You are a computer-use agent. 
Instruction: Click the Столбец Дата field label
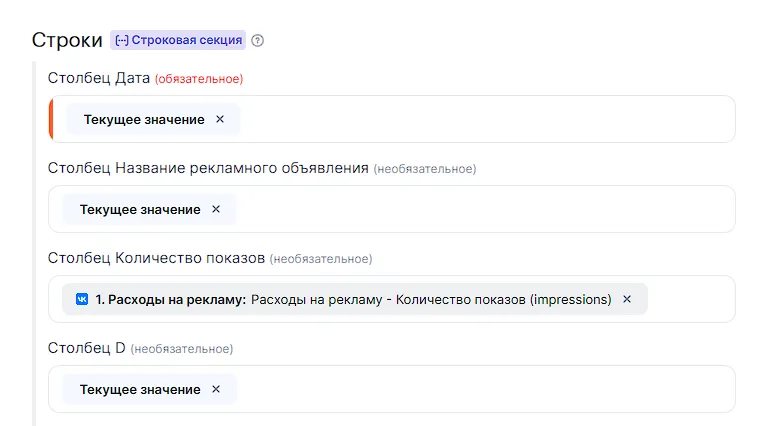pyautogui.click(x=99, y=78)
